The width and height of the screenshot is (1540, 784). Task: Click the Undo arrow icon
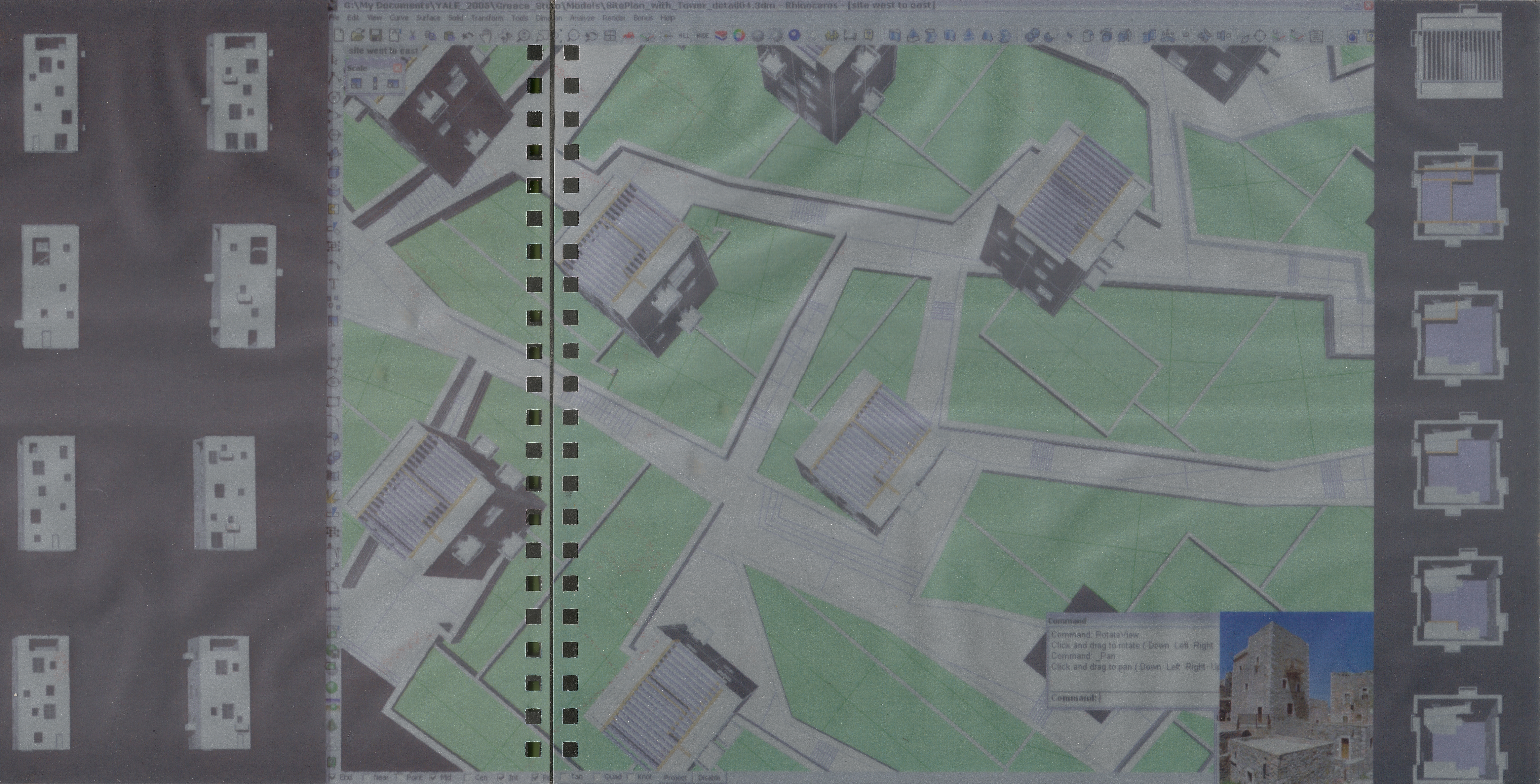[468, 35]
